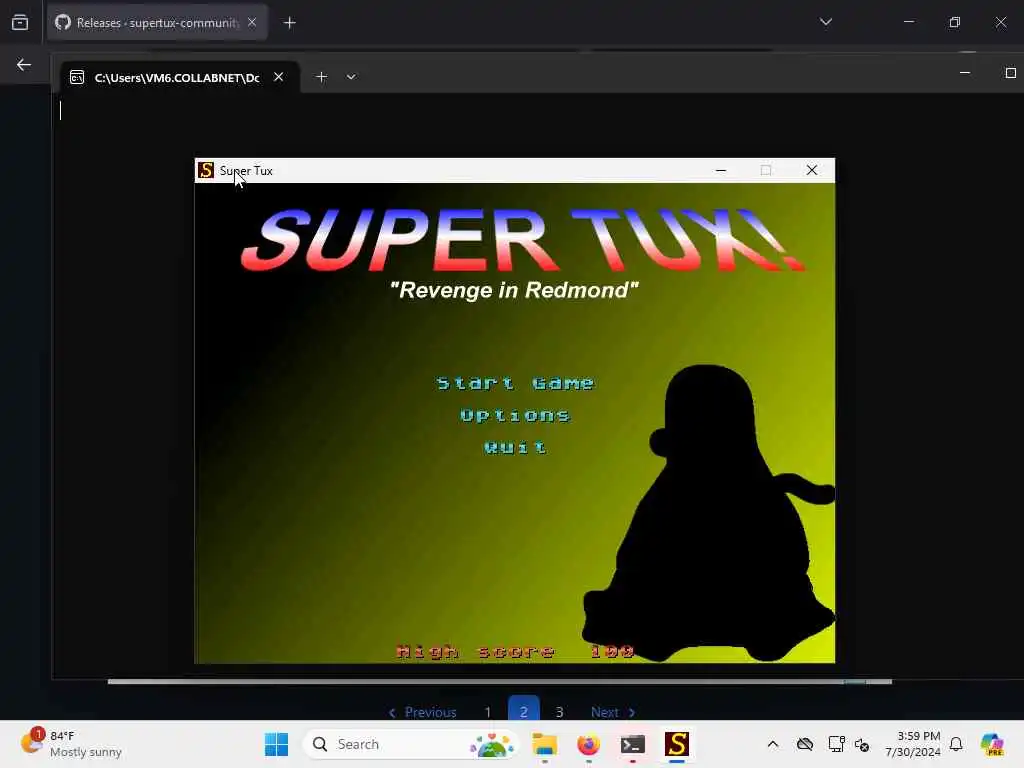Select Start Game in Super Tux menu
The image size is (1024, 768).
click(x=515, y=383)
